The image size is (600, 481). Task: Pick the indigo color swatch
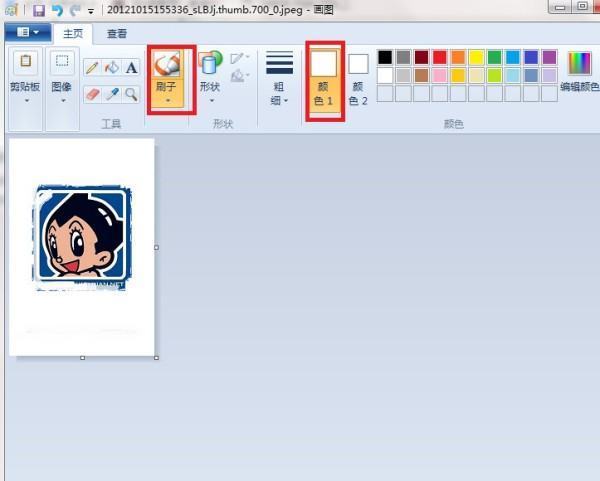[531, 57]
